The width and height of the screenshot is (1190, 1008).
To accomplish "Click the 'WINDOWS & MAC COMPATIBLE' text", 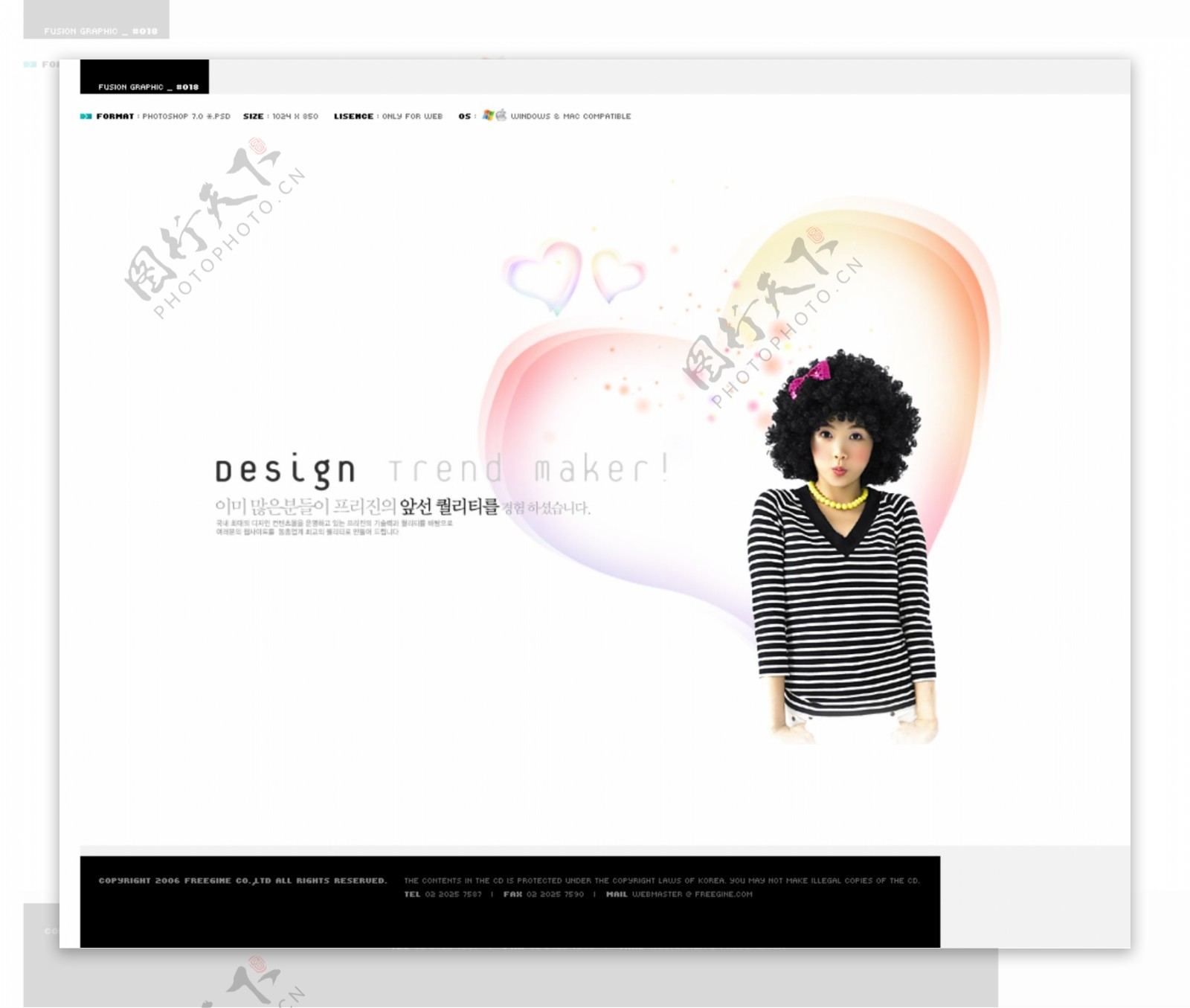I will [570, 117].
